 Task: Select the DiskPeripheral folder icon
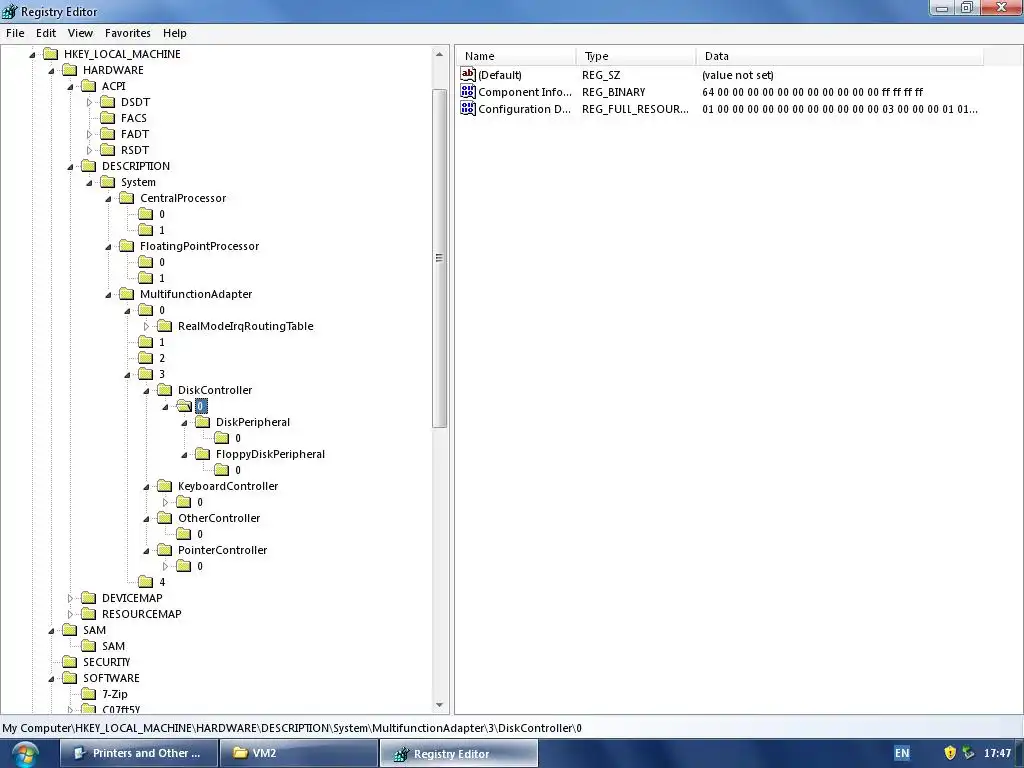pos(203,422)
